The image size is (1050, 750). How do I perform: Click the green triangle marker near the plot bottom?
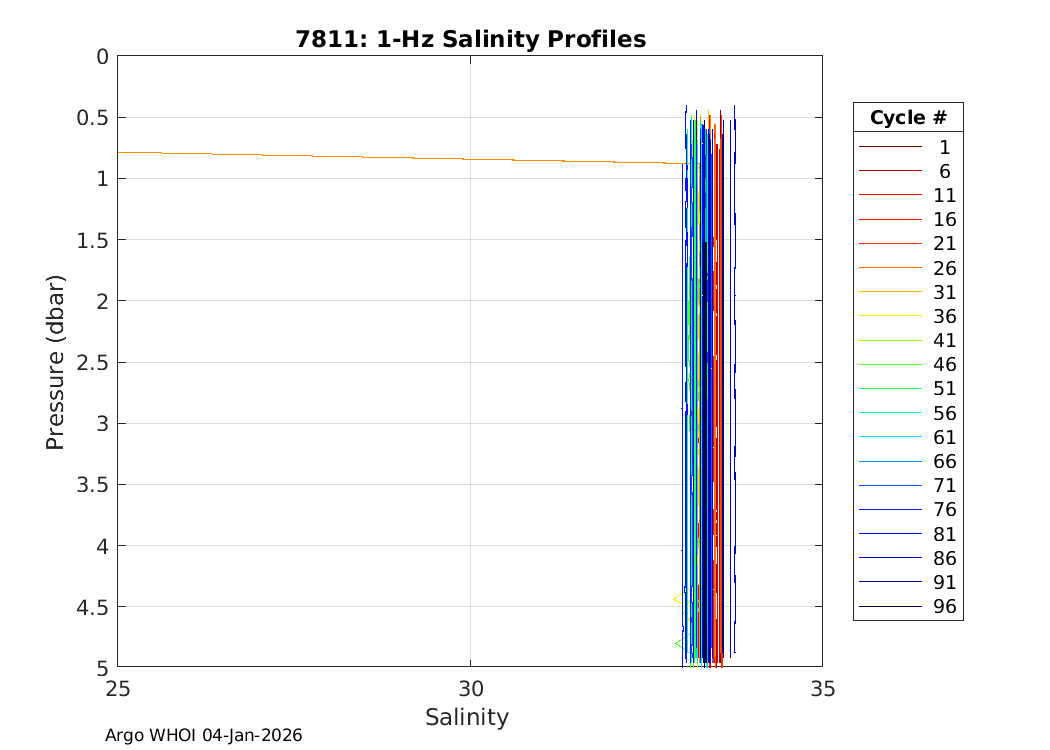point(680,643)
